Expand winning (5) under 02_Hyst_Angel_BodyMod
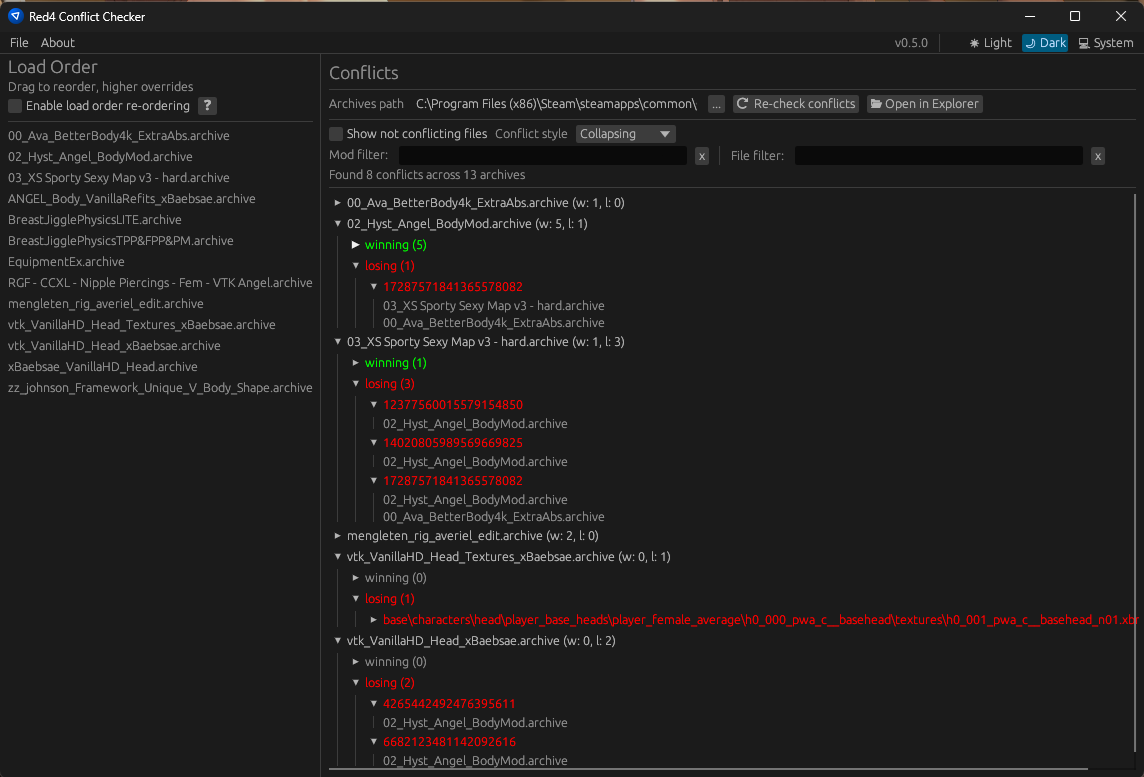1144x777 pixels. tap(356, 245)
